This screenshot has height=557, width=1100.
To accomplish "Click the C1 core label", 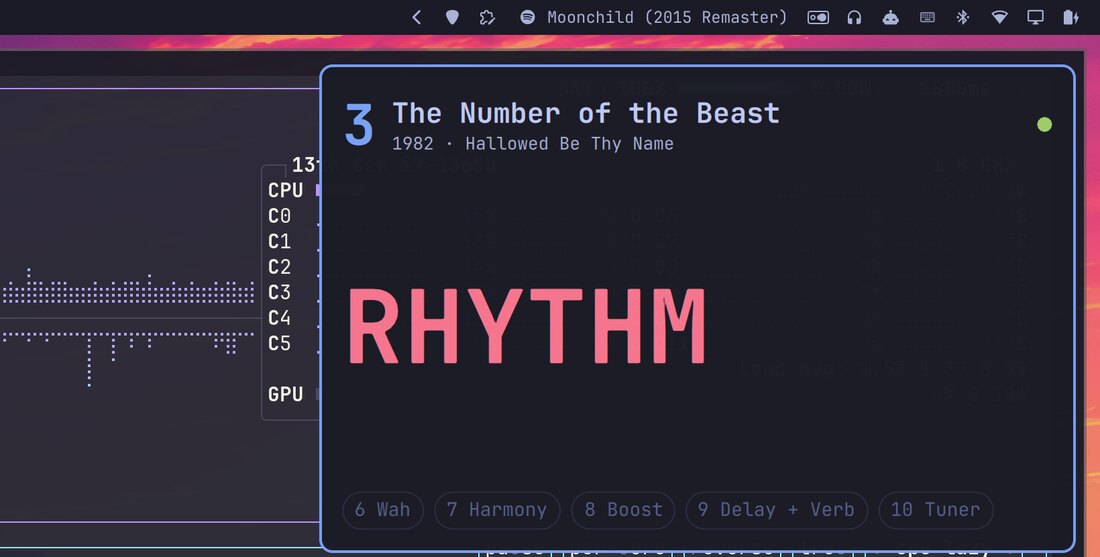I will click(x=279, y=241).
